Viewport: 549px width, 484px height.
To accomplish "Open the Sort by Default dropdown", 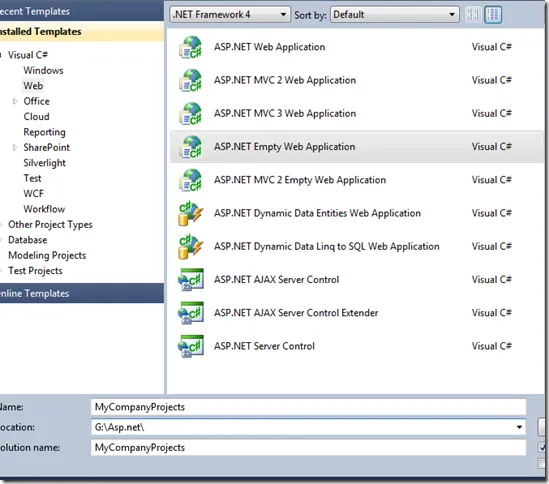I will tap(395, 15).
